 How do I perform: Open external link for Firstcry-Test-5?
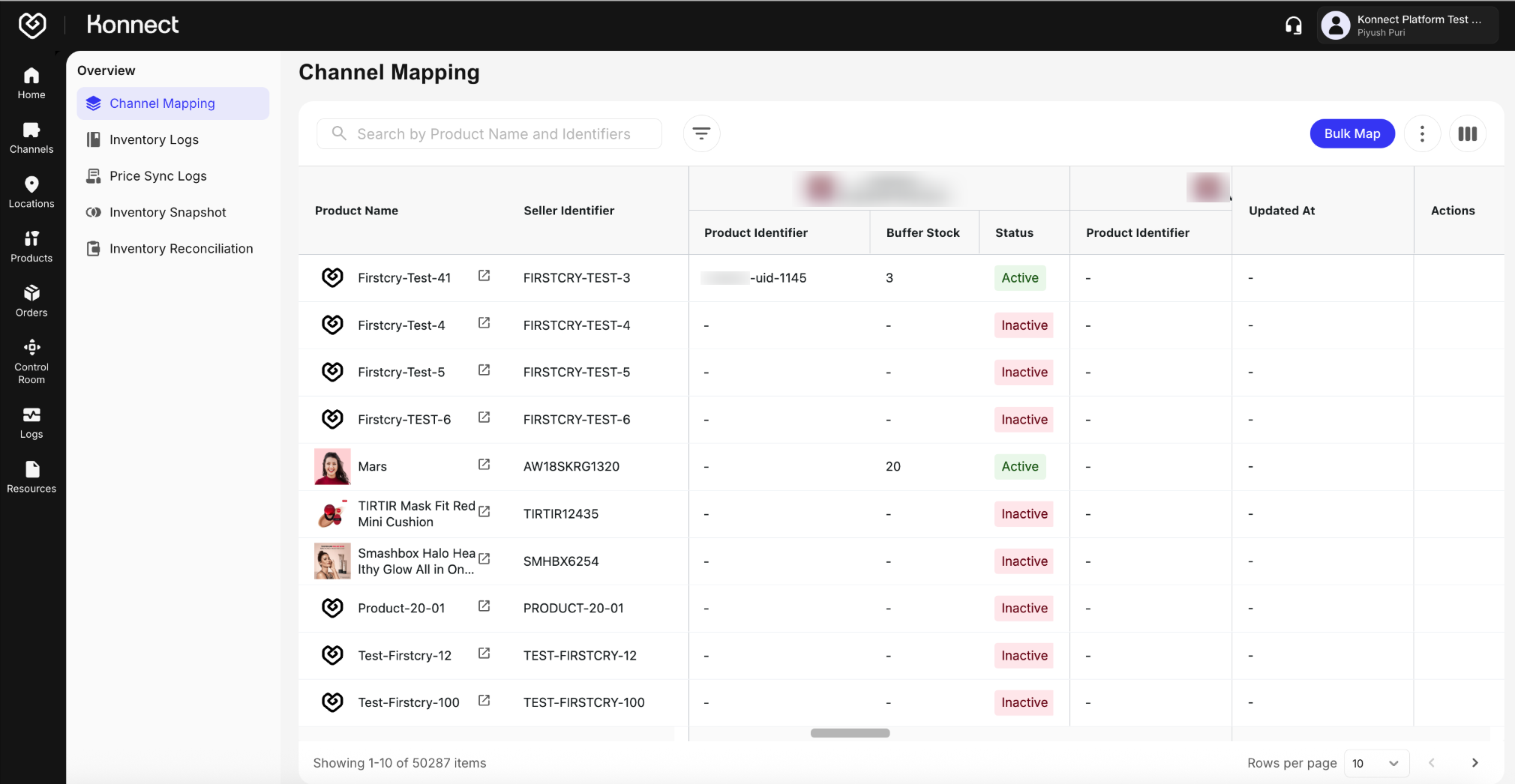(x=484, y=371)
